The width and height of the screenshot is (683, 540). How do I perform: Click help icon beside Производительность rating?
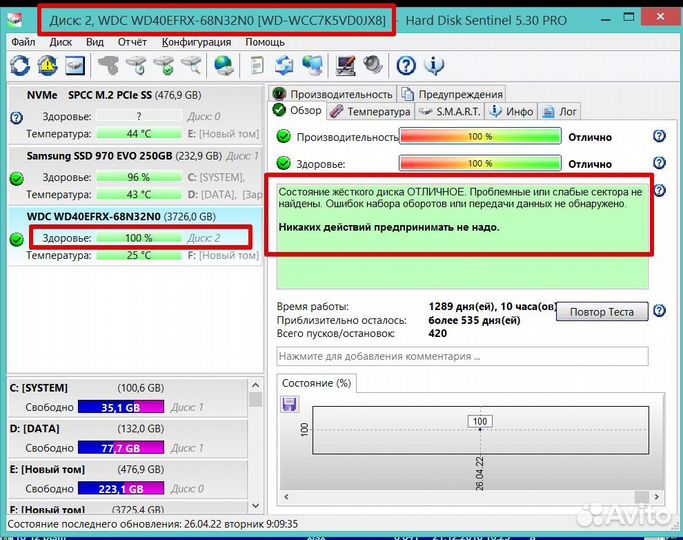[659, 136]
